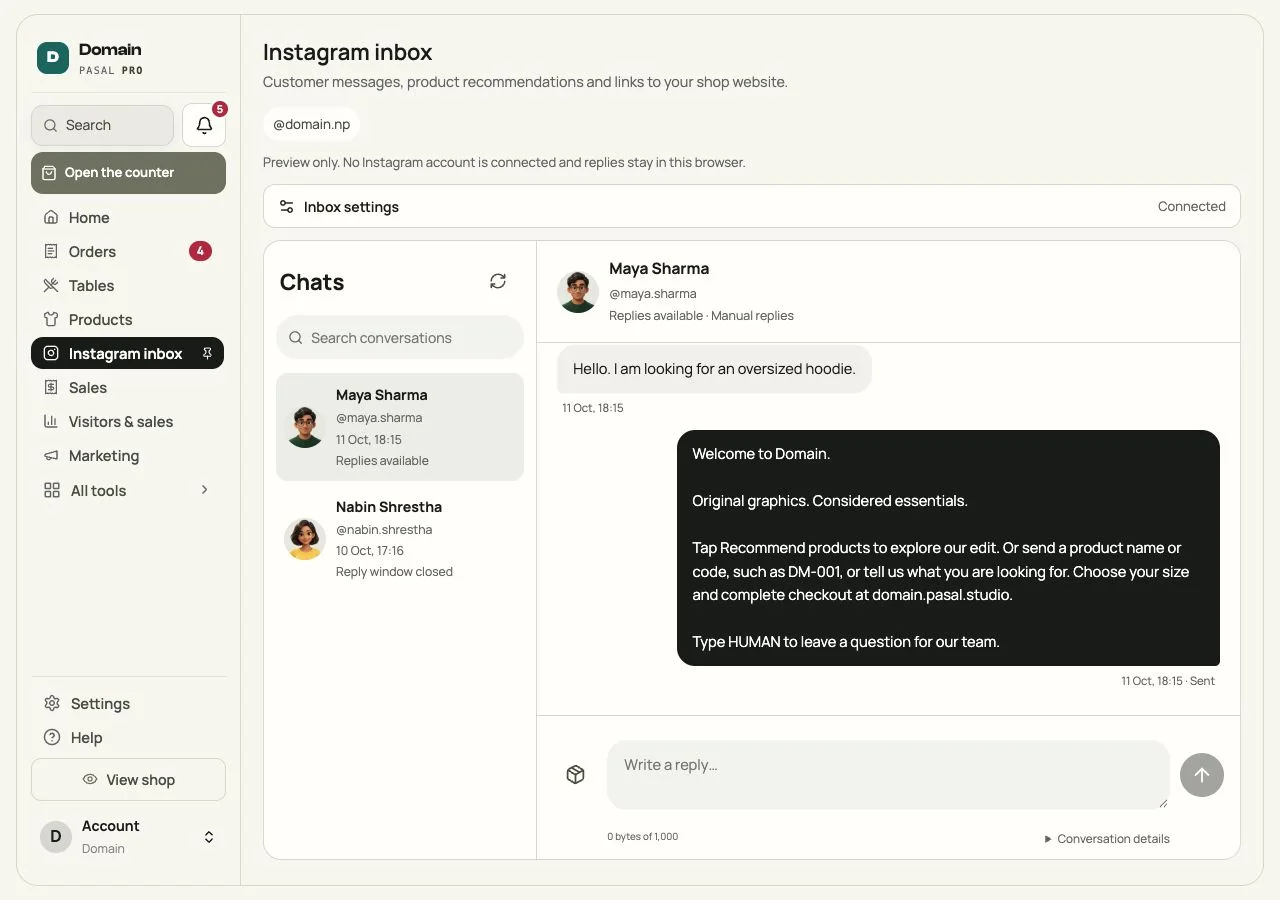This screenshot has height=900, width=1280.
Task: Open Help in sidebar
Action: 128,737
